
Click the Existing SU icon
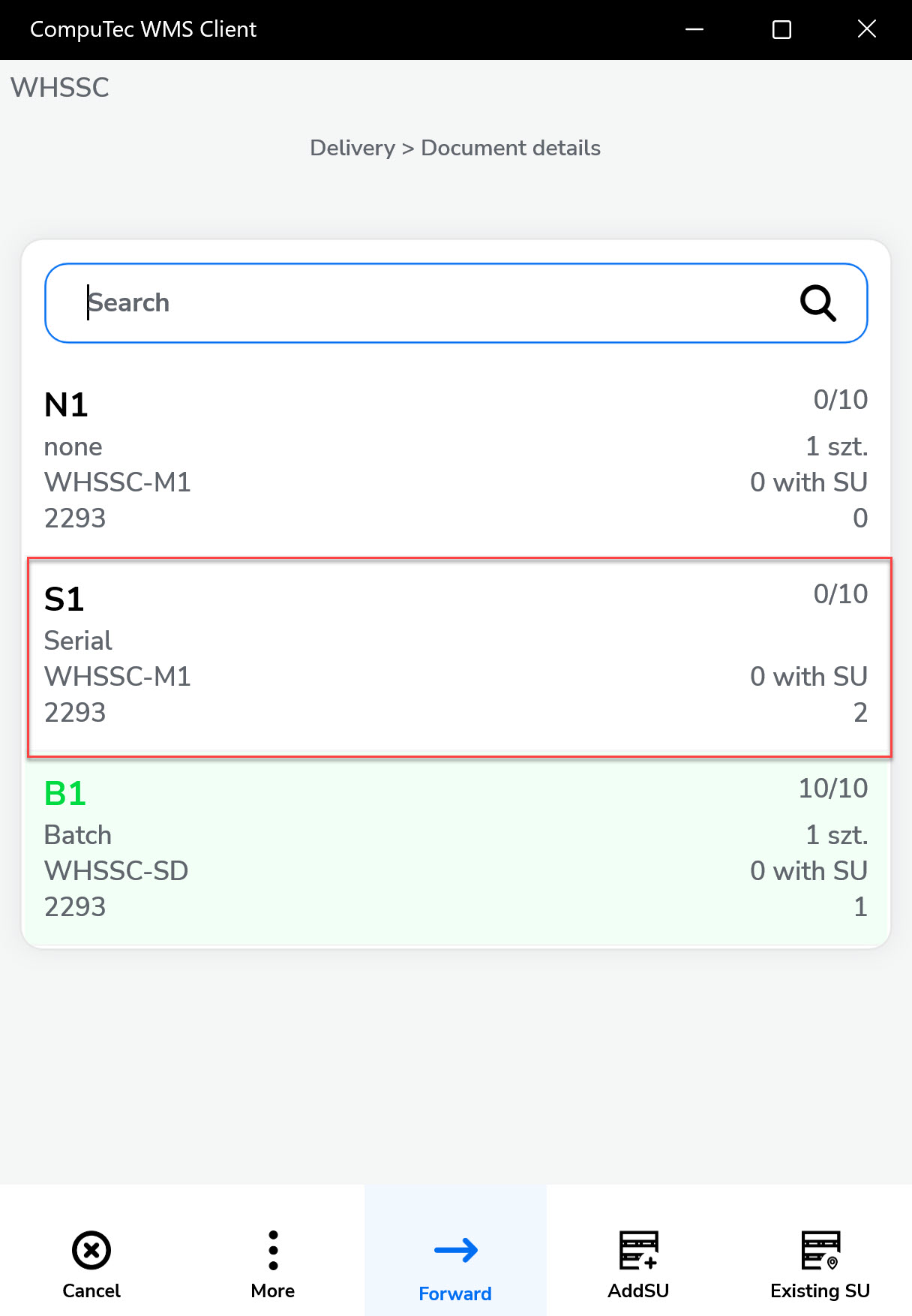[820, 1250]
